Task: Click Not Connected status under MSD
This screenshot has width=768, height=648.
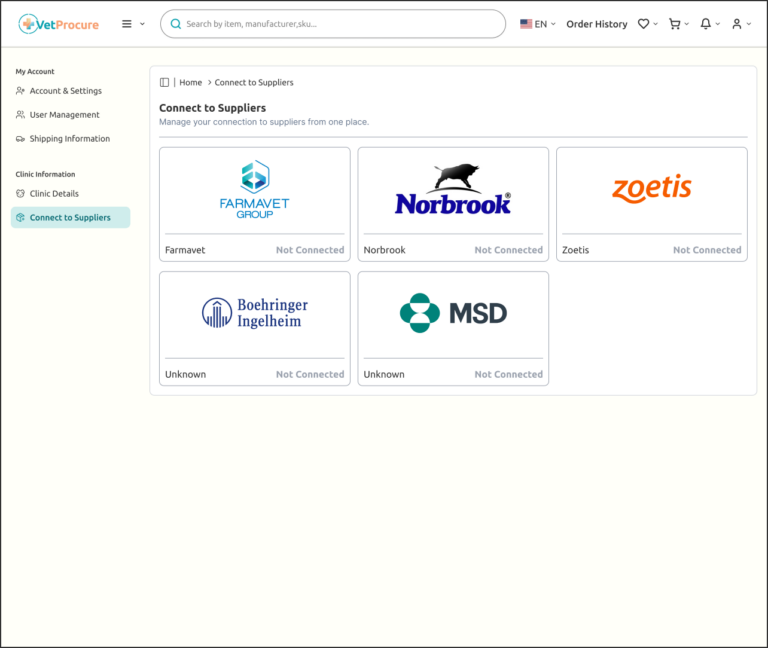Action: [508, 374]
